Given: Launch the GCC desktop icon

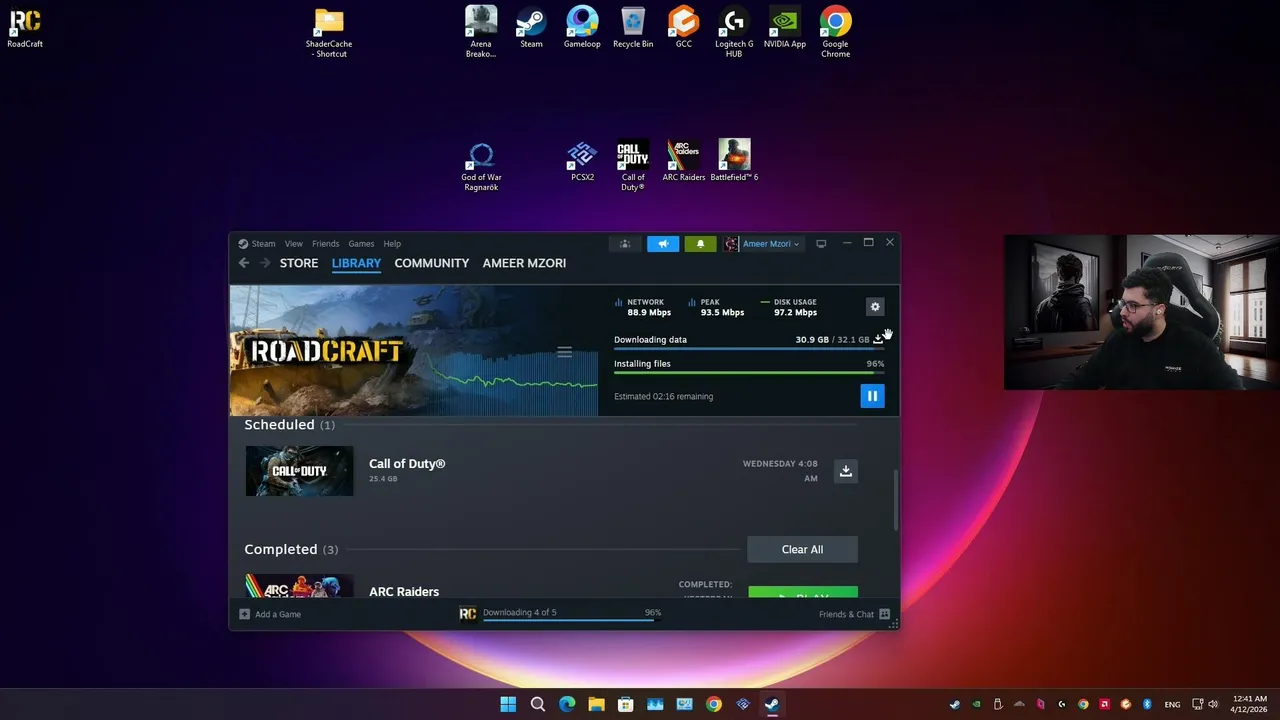Looking at the screenshot, I should pyautogui.click(x=684, y=28).
